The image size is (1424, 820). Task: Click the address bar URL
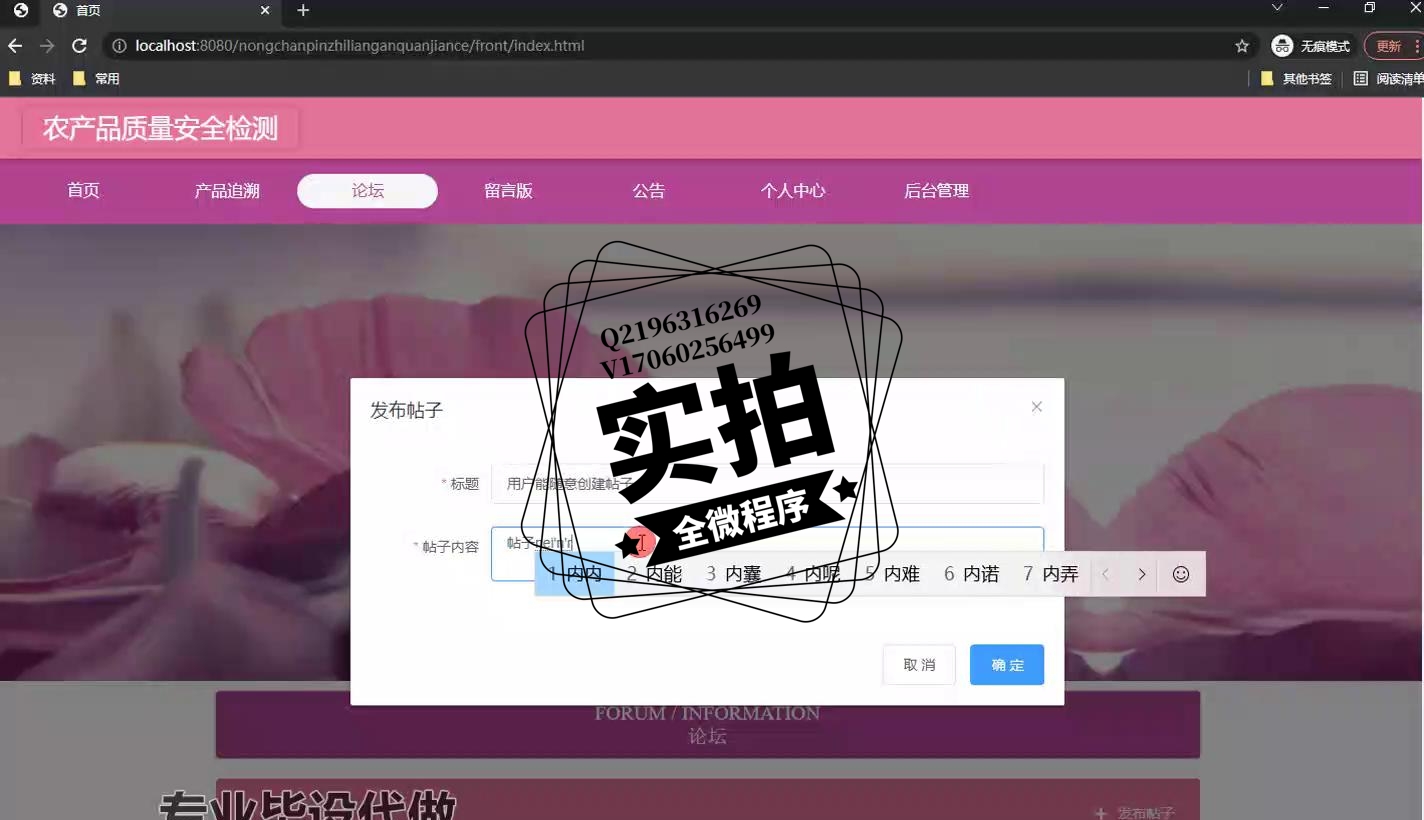pos(360,46)
